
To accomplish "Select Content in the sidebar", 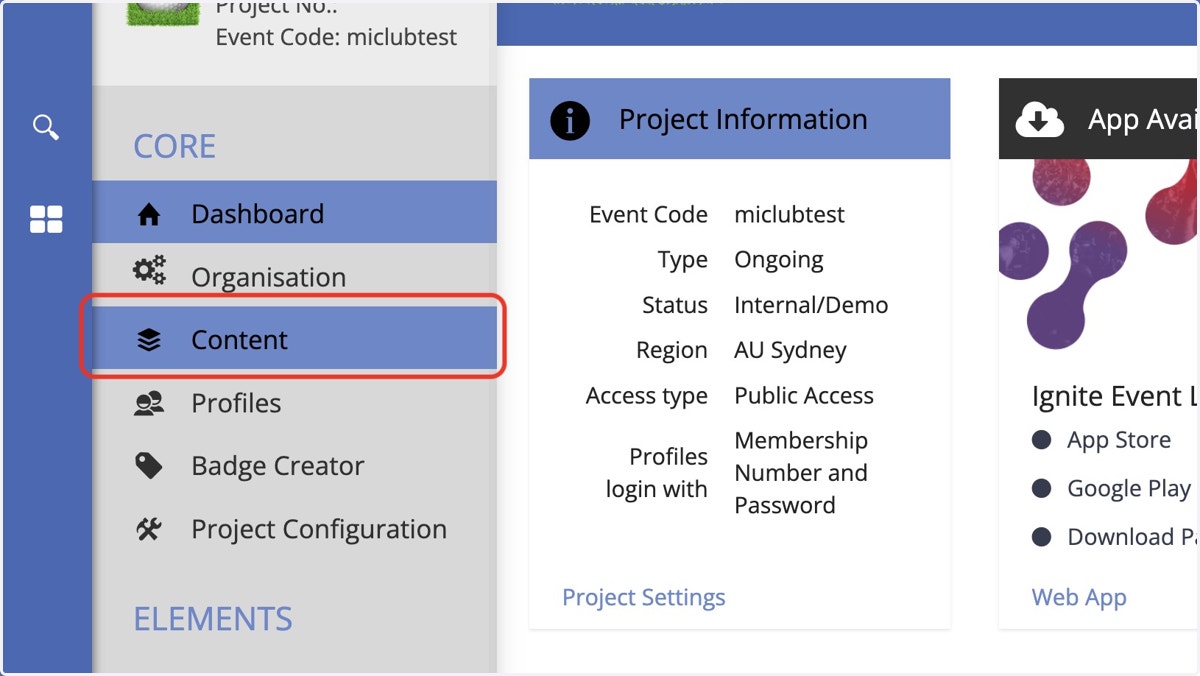I will point(295,340).
